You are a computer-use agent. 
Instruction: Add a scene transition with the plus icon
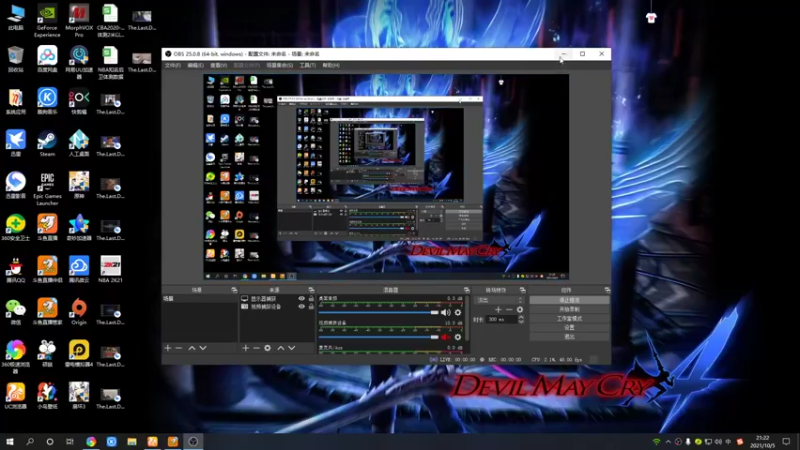pyautogui.click(x=498, y=310)
